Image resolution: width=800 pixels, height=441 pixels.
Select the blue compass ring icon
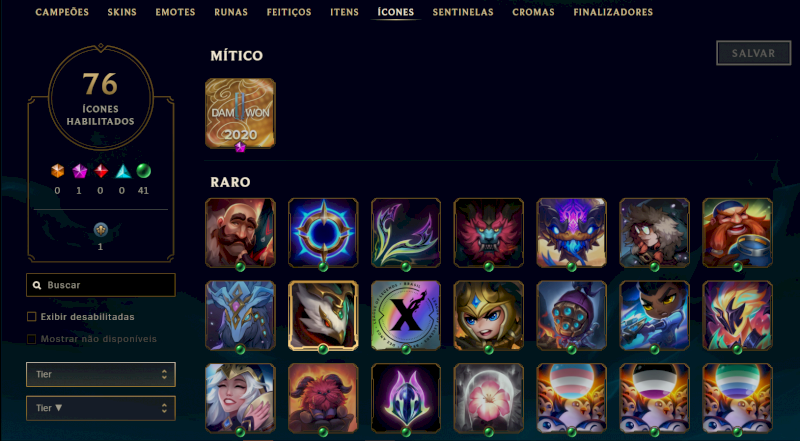click(323, 233)
